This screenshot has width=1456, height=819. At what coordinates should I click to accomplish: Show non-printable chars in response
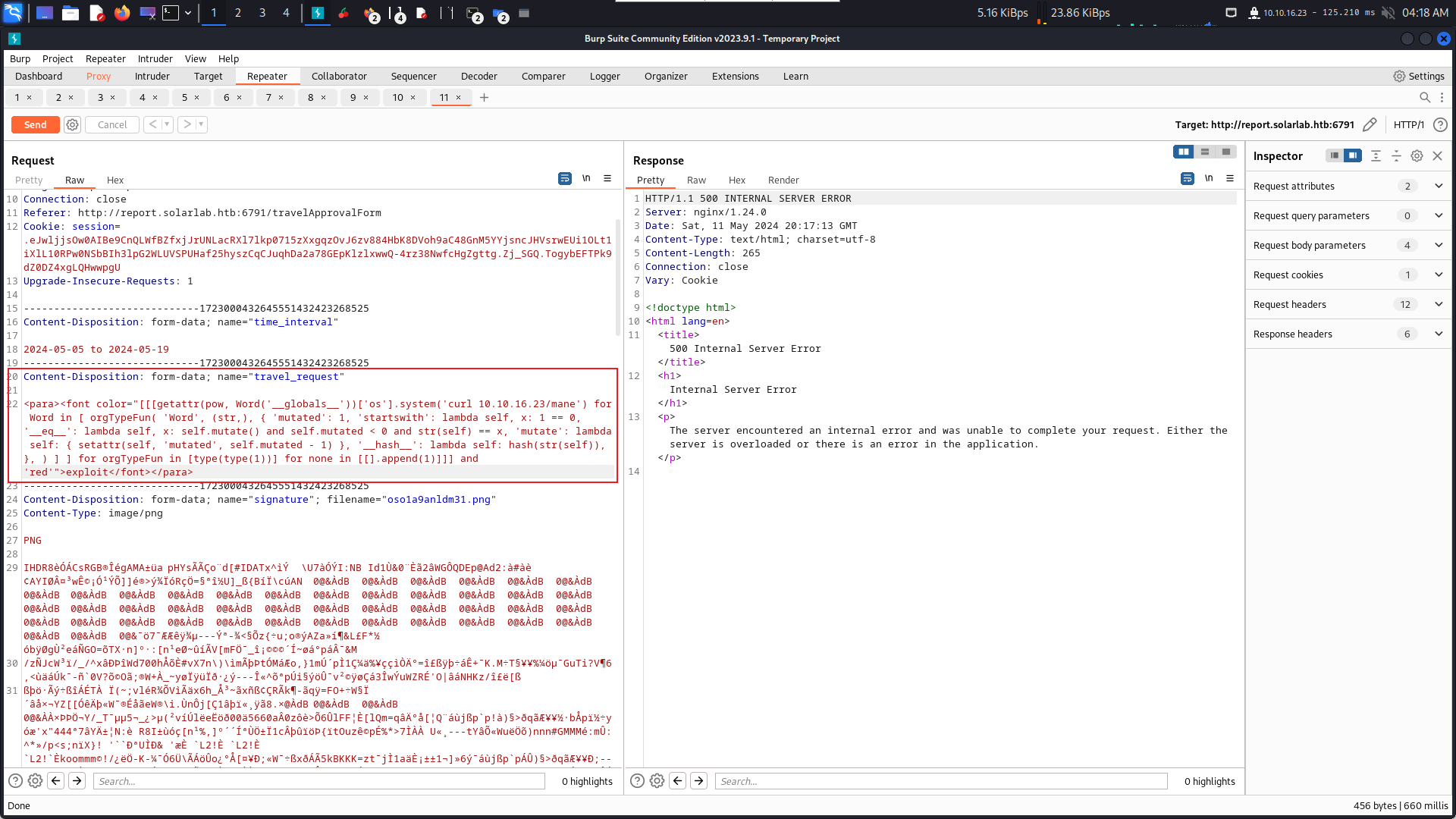pyautogui.click(x=1209, y=178)
